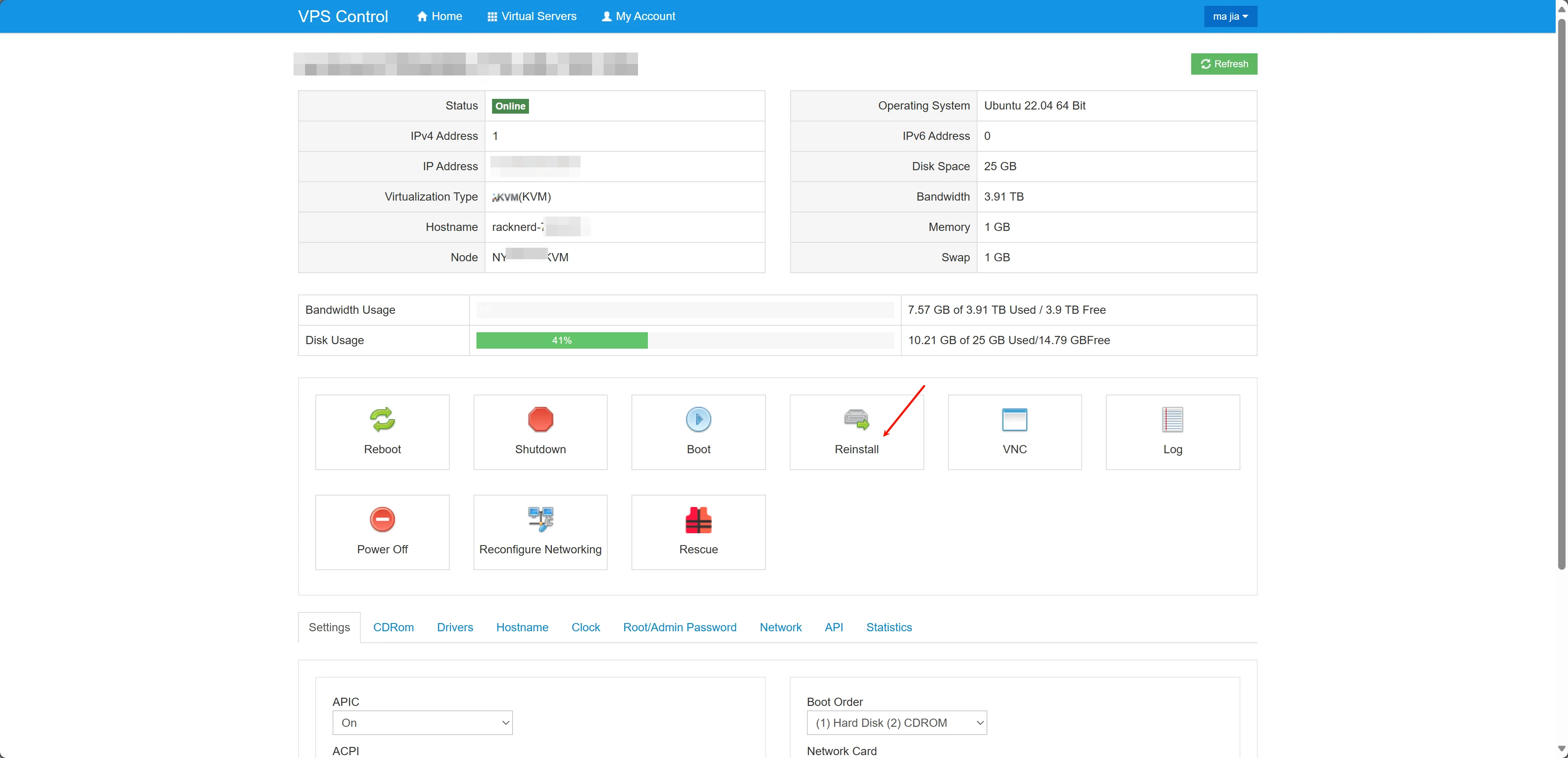
Task: Open the Root/Admin Password tab
Action: (x=679, y=627)
